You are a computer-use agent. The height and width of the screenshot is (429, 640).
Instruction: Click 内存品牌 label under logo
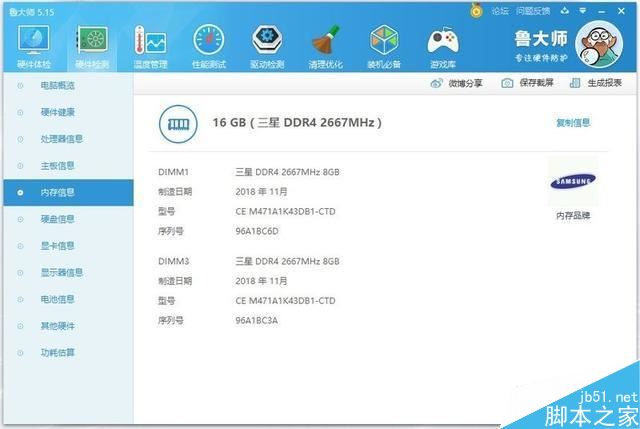click(573, 216)
